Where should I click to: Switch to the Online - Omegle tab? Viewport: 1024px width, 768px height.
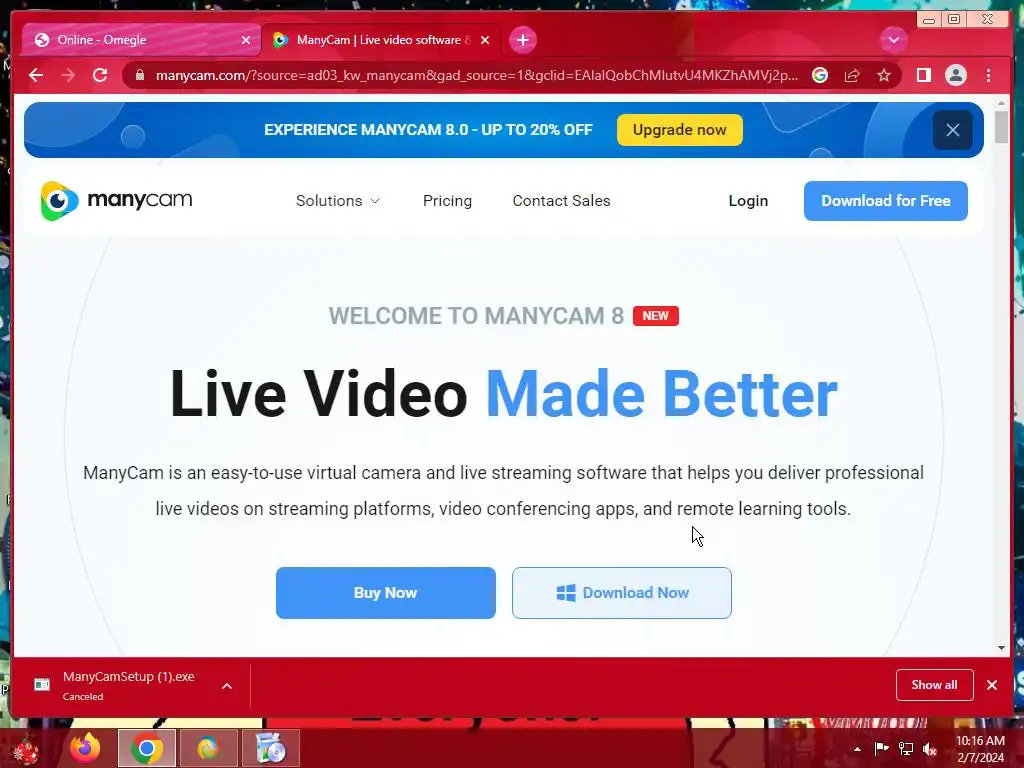click(x=140, y=40)
